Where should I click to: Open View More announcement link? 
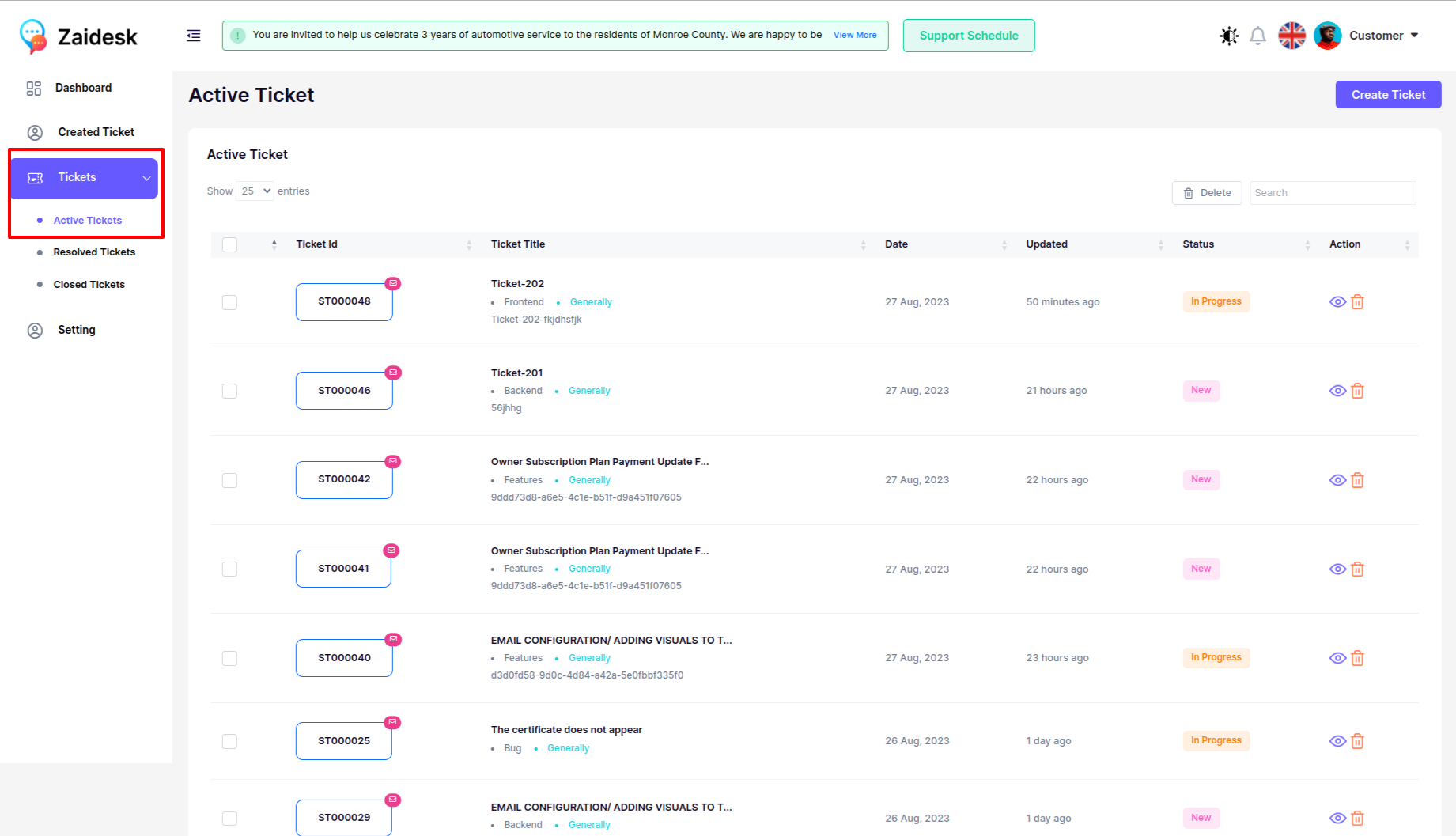click(x=855, y=35)
